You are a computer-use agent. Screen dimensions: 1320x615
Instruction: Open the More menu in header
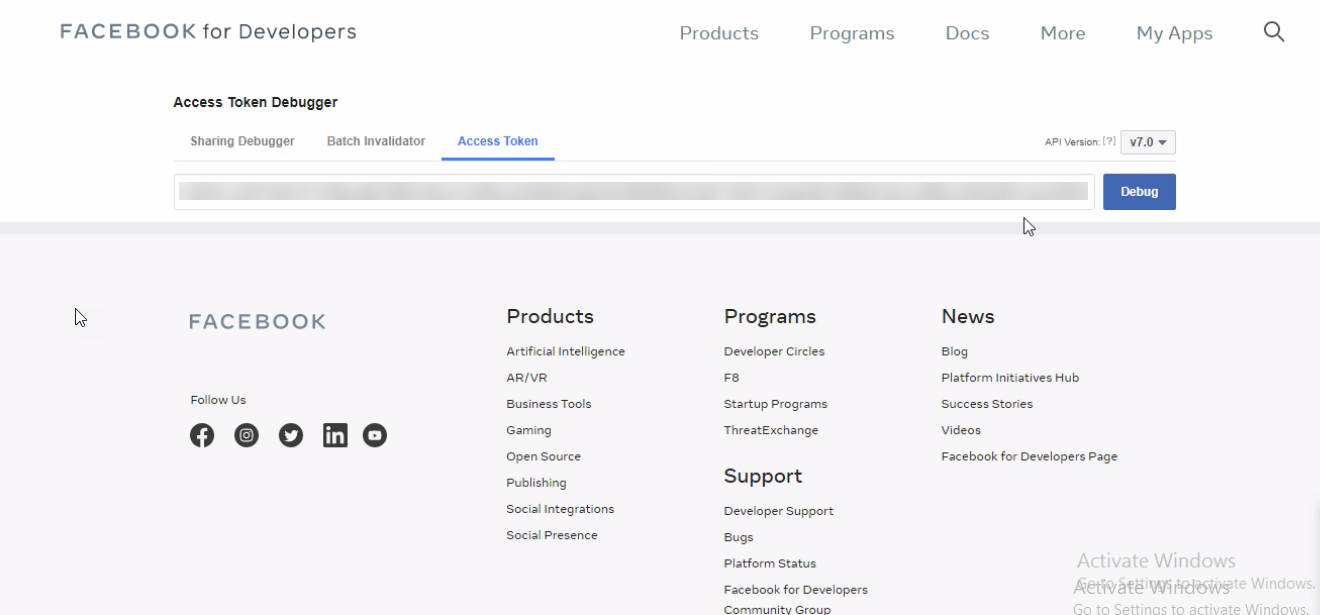[x=1063, y=33]
